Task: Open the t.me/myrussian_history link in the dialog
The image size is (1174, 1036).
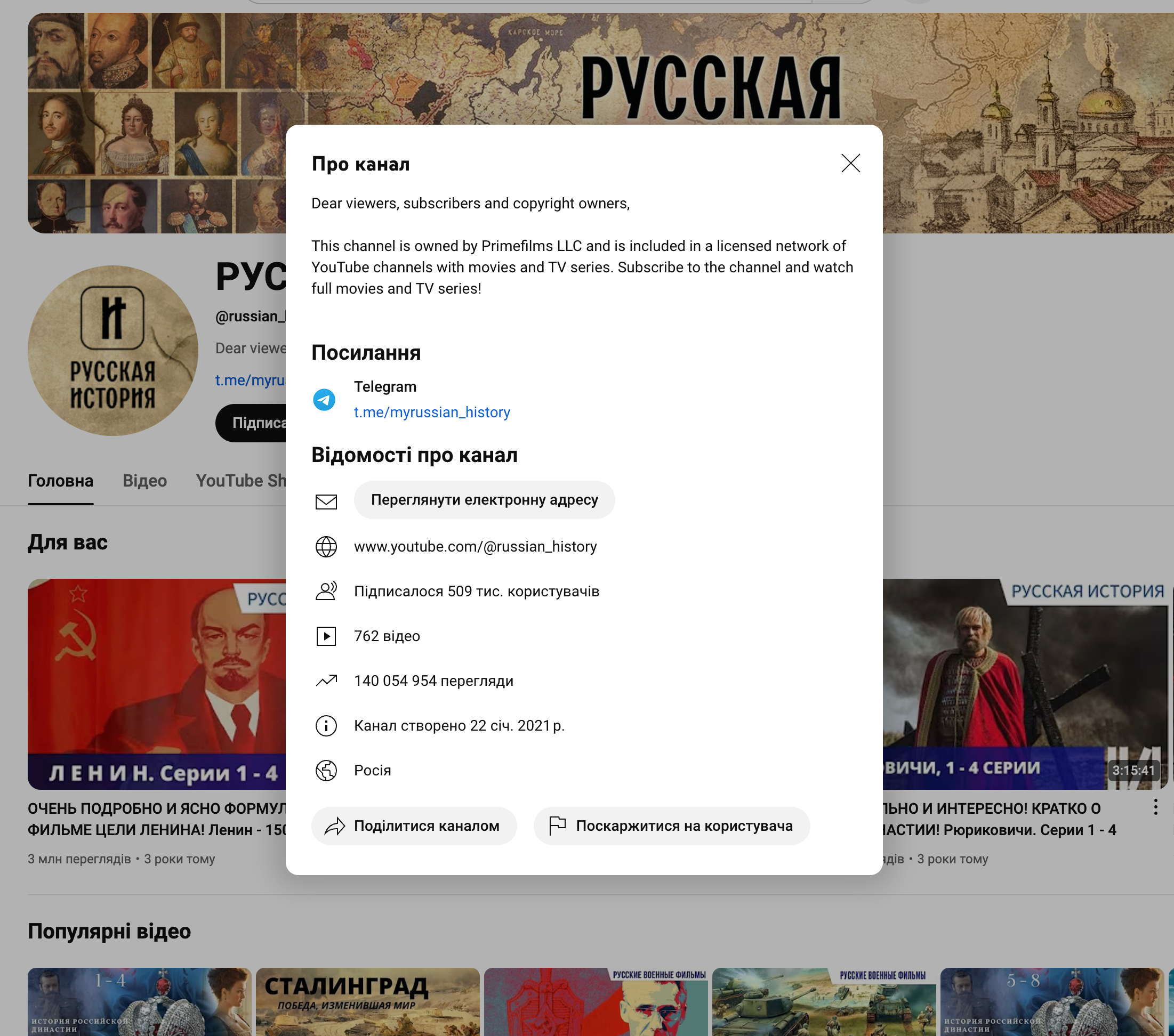Action: click(431, 412)
